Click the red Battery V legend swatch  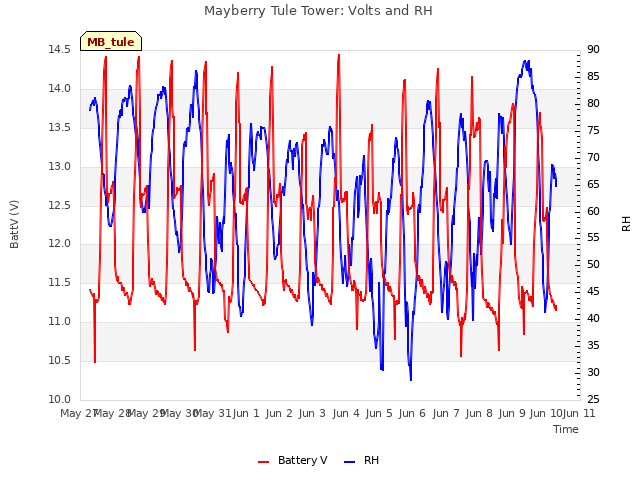tap(264, 462)
